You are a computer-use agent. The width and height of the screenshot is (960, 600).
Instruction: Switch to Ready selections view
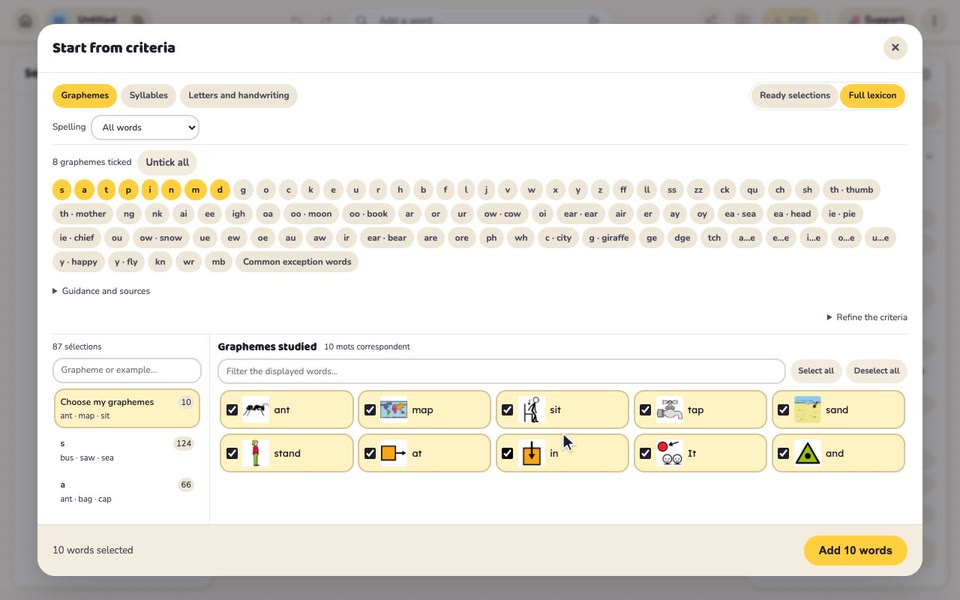pyautogui.click(x=795, y=96)
